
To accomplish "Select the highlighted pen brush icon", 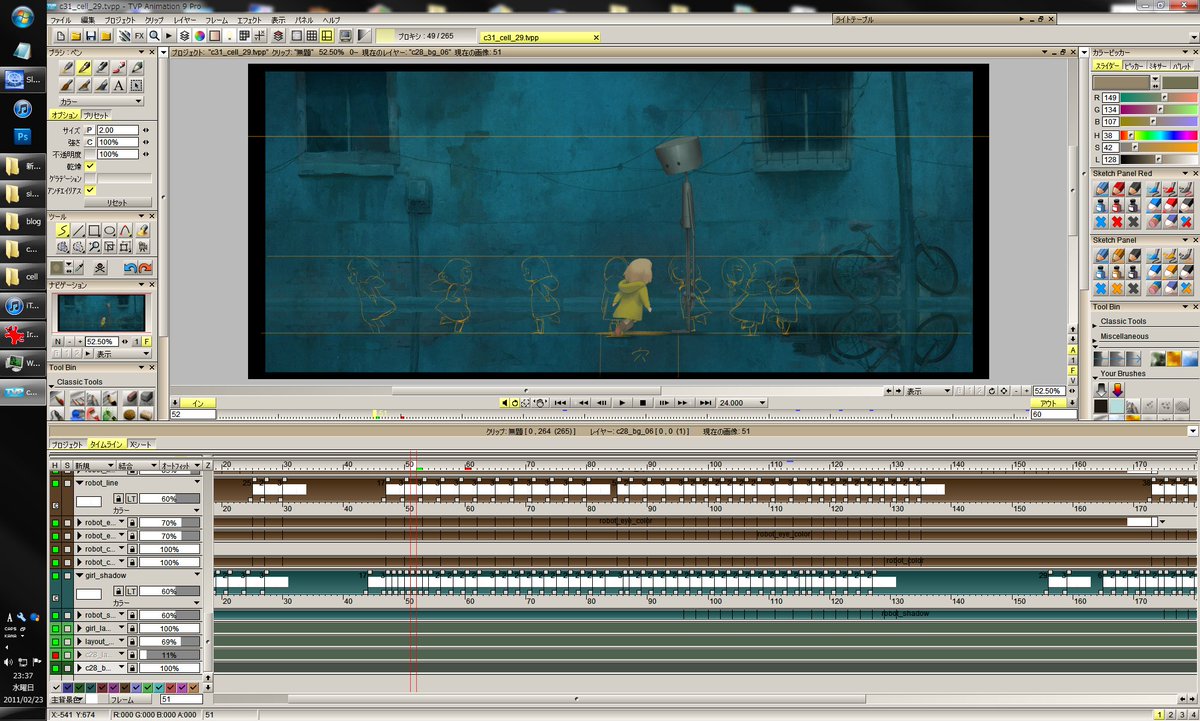I will click(x=84, y=68).
